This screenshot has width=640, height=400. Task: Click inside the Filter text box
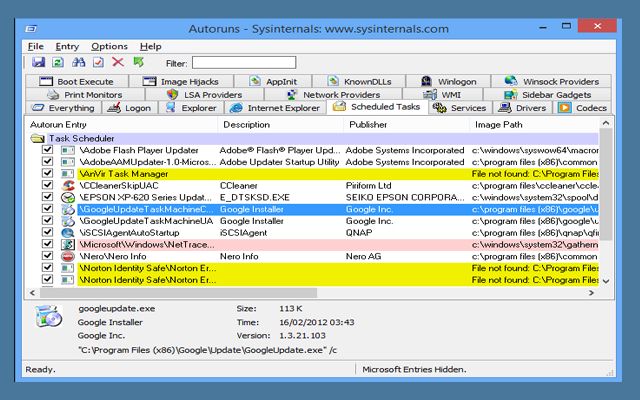point(244,63)
